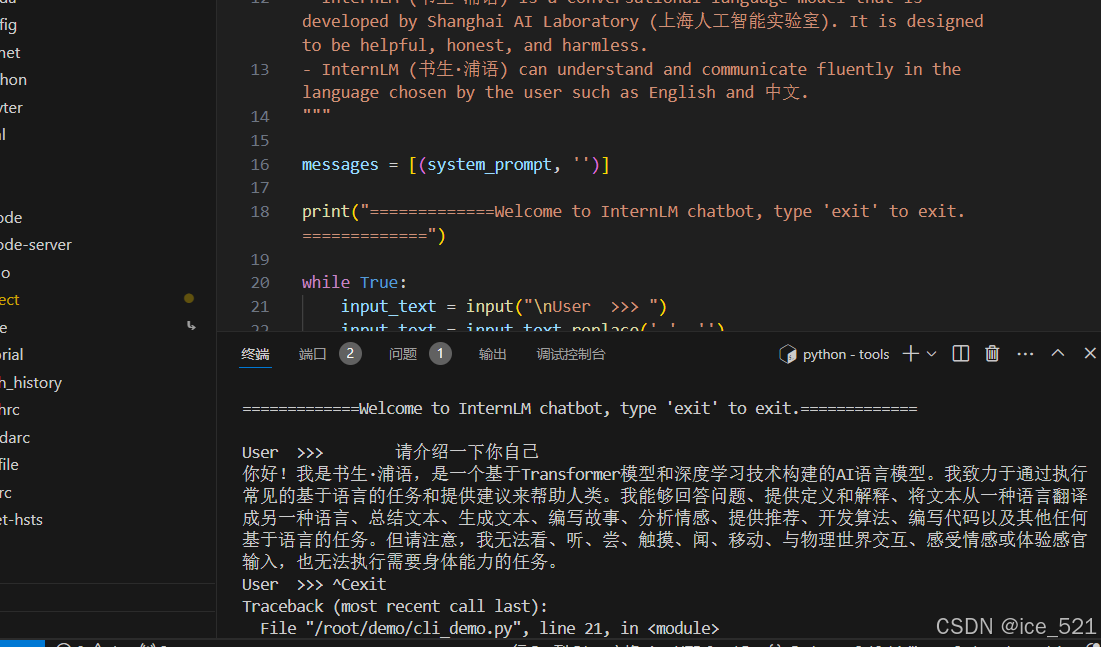Click 'Shanghai AI Laboratory' in the comment
The height and width of the screenshot is (647, 1101).
point(533,22)
